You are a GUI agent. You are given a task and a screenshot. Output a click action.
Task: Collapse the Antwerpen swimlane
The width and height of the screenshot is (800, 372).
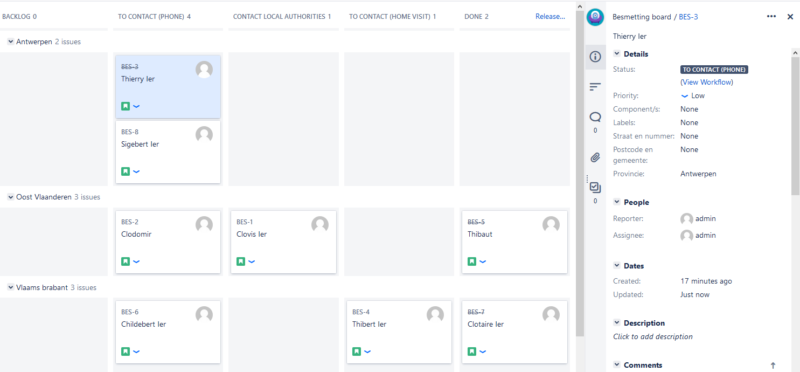coord(11,42)
